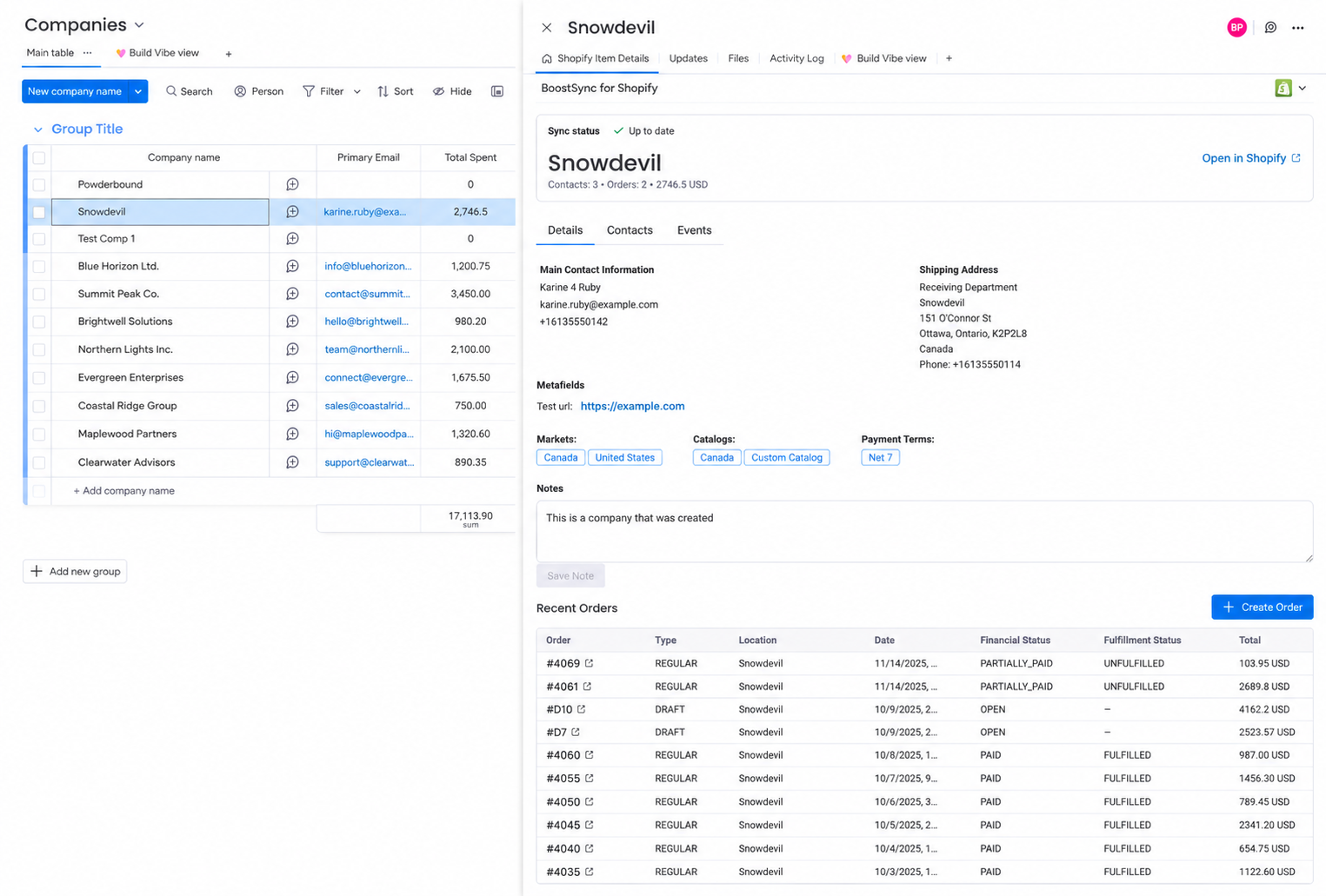
Task: Click the Save Note button
Action: [570, 575]
